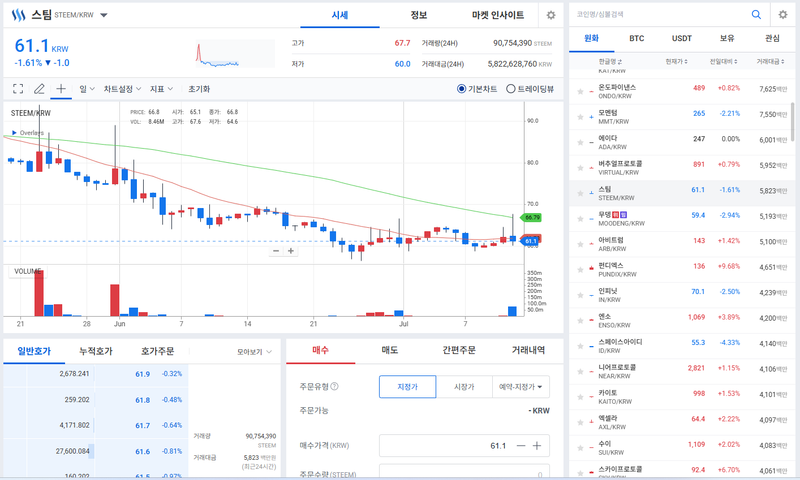Increase the buy price with plus stepper
The height and width of the screenshot is (480, 800).
(537, 446)
